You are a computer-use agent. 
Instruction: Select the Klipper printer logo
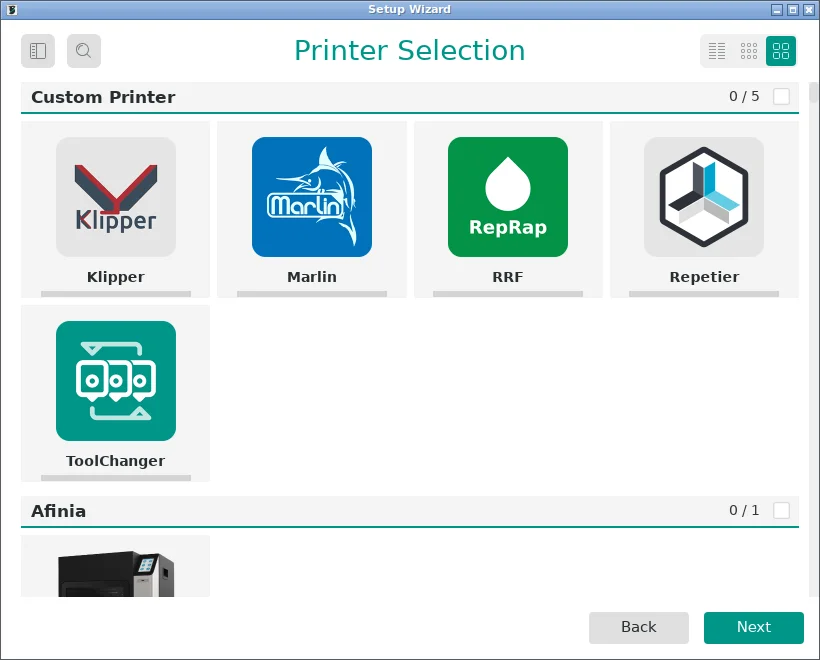[116, 197]
